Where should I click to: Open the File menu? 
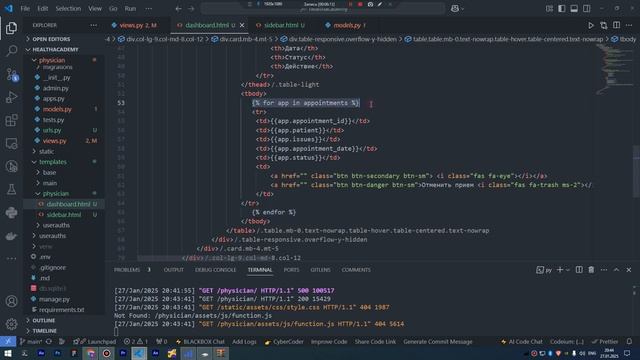tap(25, 8)
